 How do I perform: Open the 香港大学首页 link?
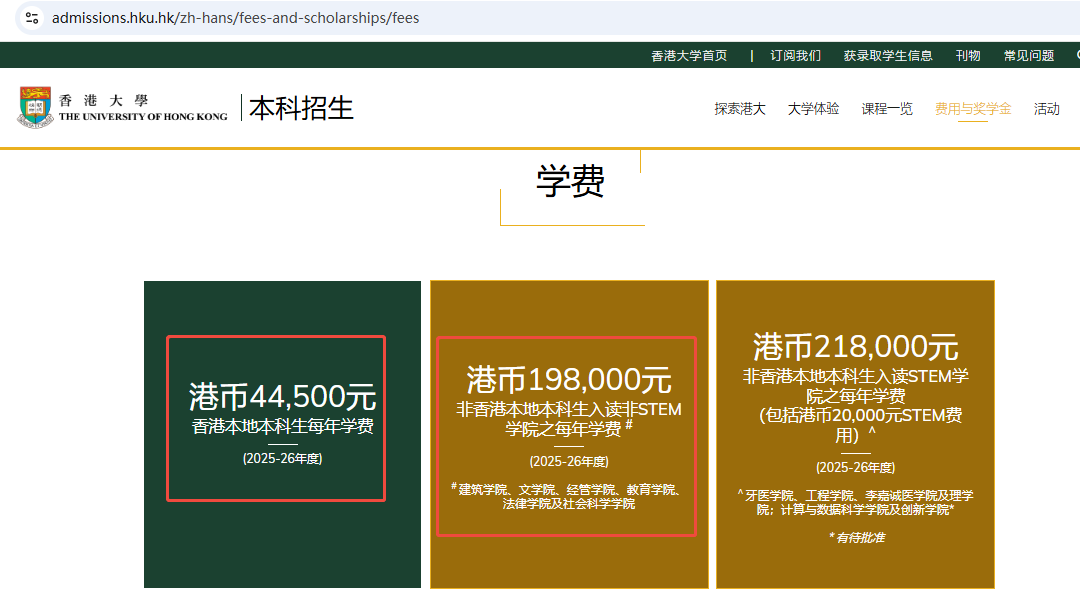pos(689,56)
